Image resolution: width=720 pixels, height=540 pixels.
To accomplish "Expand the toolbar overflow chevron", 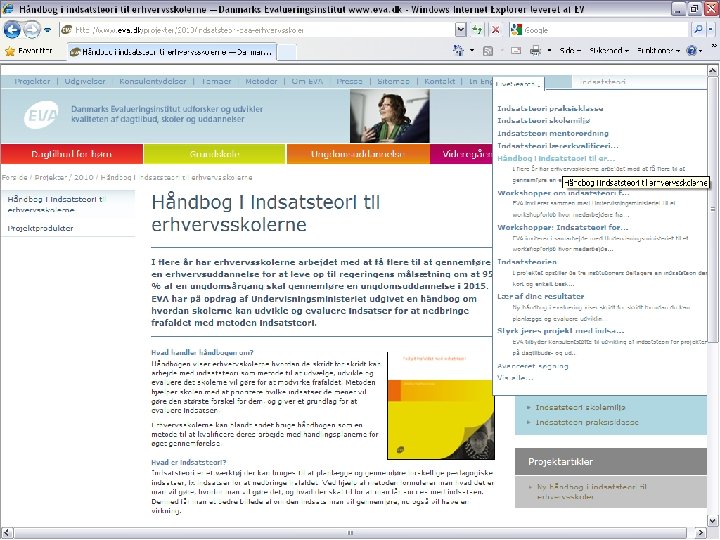I will coord(714,46).
